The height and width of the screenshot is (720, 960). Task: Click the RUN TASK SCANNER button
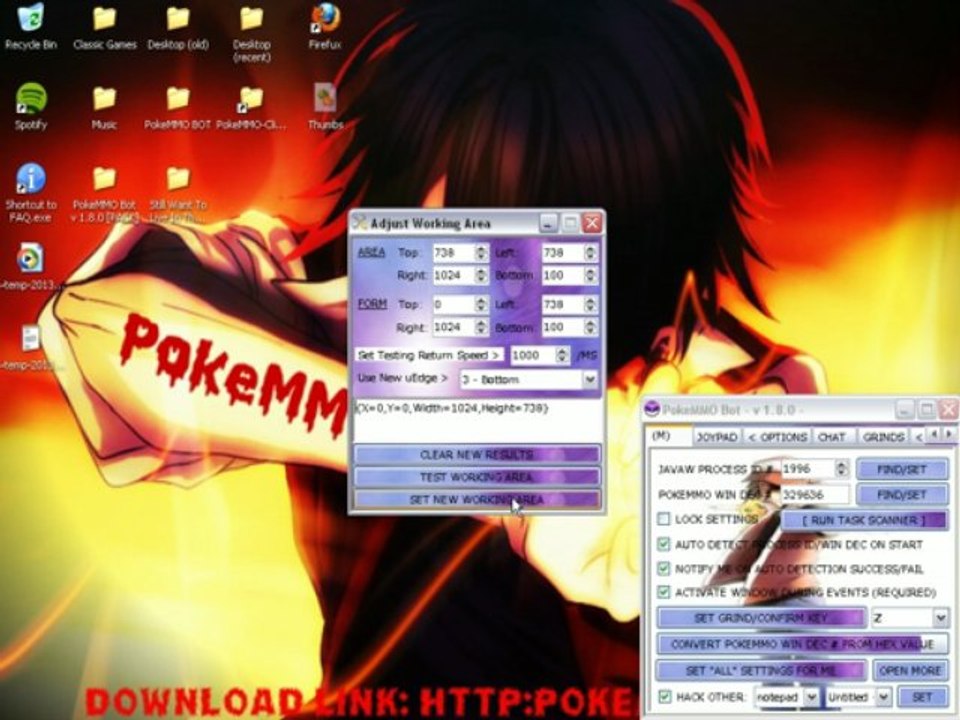coord(864,520)
